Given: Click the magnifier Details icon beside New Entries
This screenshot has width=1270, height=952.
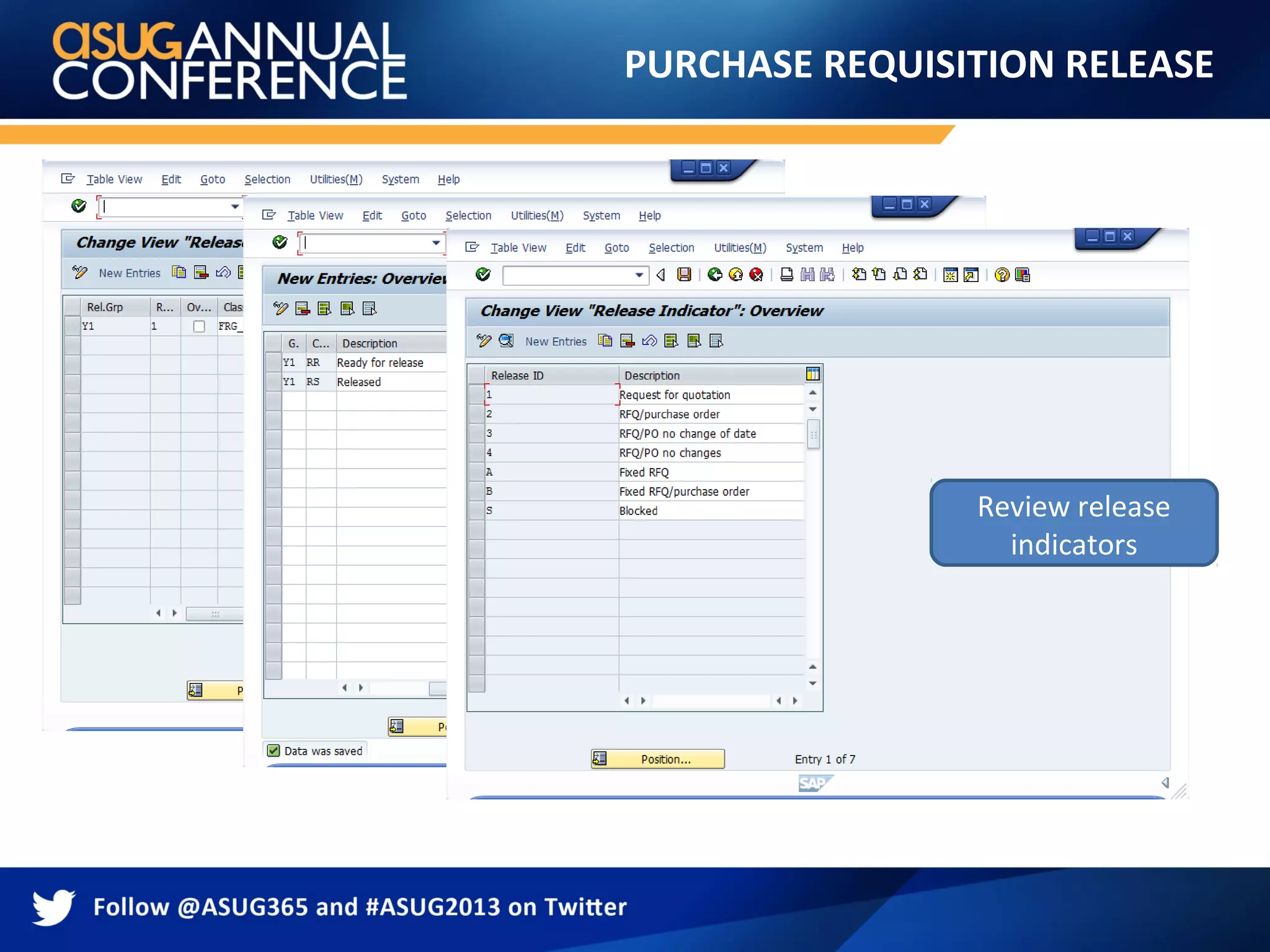Looking at the screenshot, I should [x=506, y=341].
